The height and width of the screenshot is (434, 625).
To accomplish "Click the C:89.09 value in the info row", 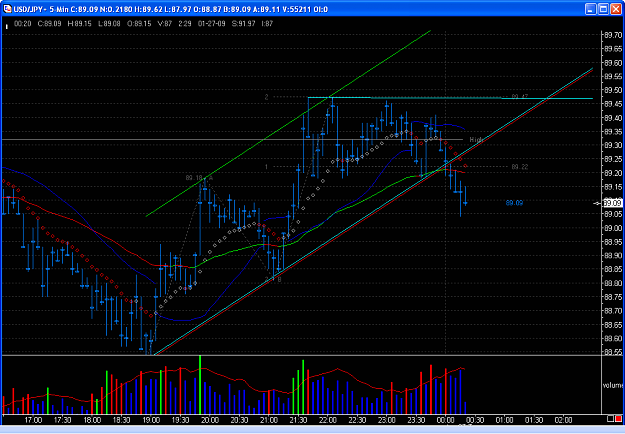I will (x=49, y=24).
